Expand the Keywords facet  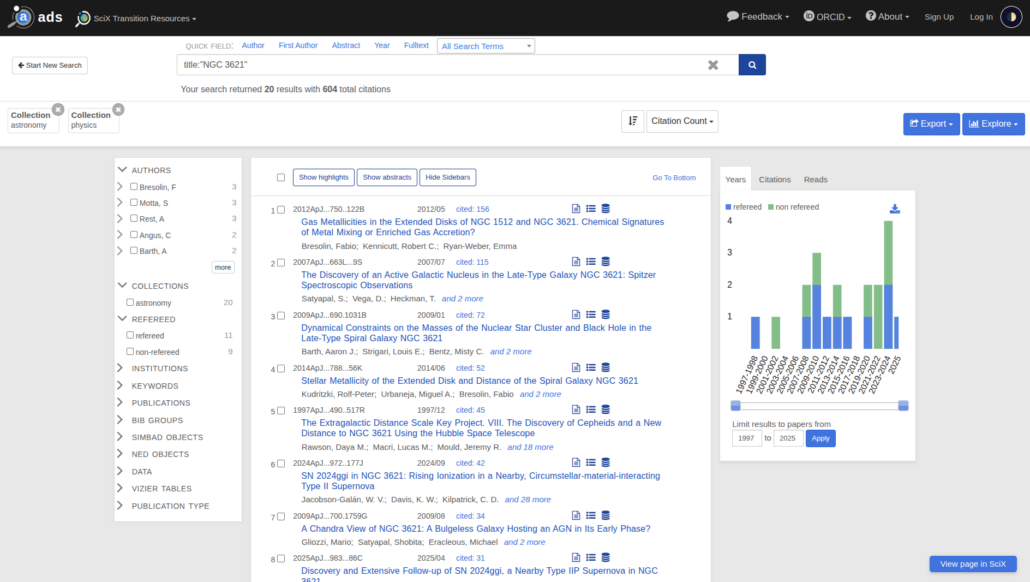coord(154,386)
